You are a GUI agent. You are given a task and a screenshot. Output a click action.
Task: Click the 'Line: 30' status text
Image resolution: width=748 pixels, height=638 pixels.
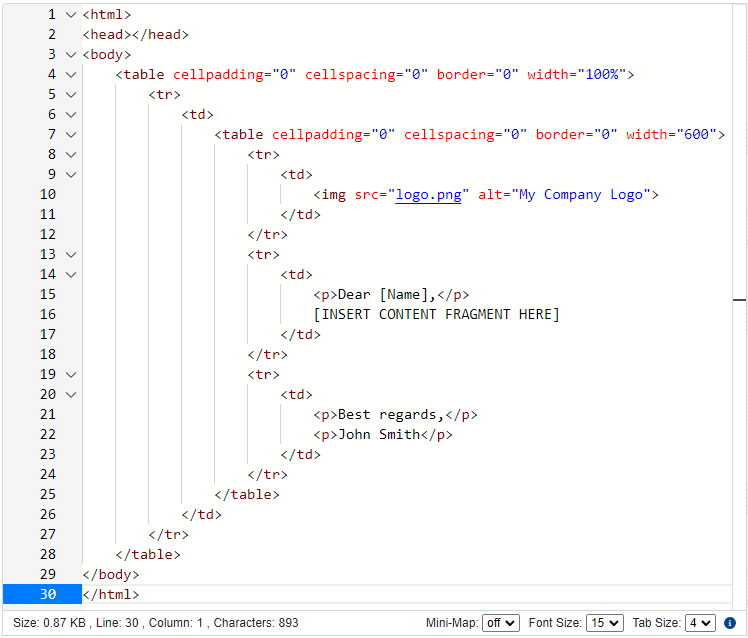(117, 623)
